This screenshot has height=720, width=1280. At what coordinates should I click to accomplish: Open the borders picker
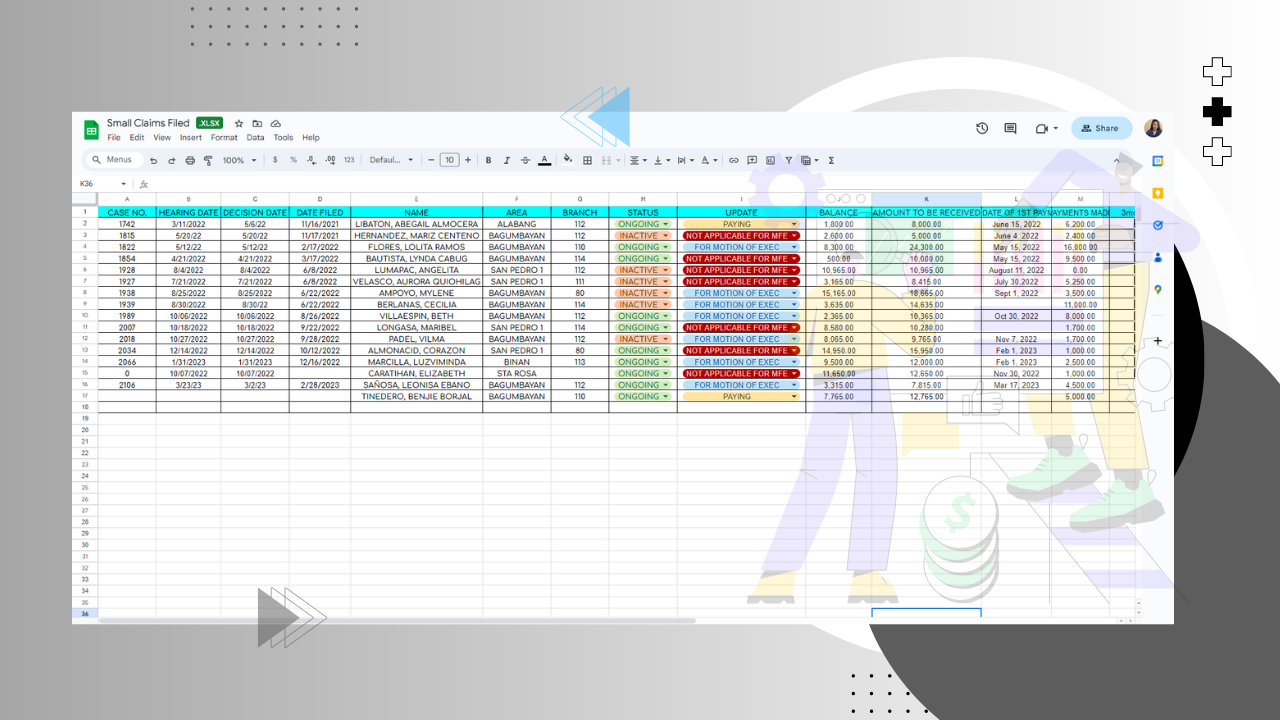pos(587,160)
